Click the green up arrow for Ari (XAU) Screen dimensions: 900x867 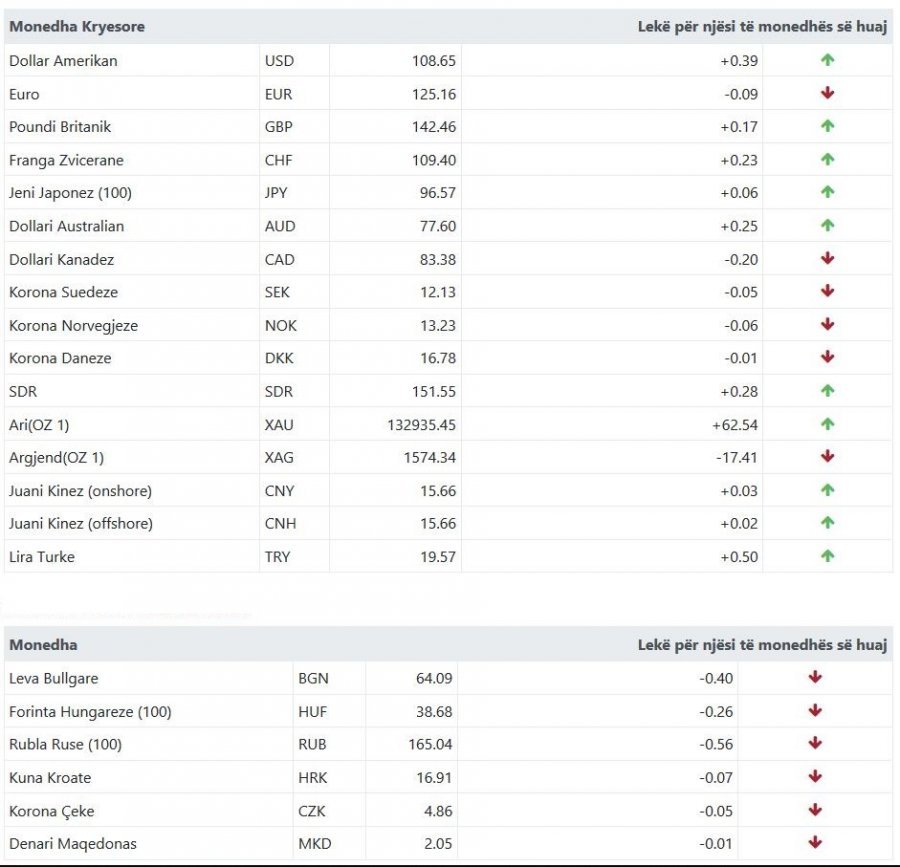(827, 424)
